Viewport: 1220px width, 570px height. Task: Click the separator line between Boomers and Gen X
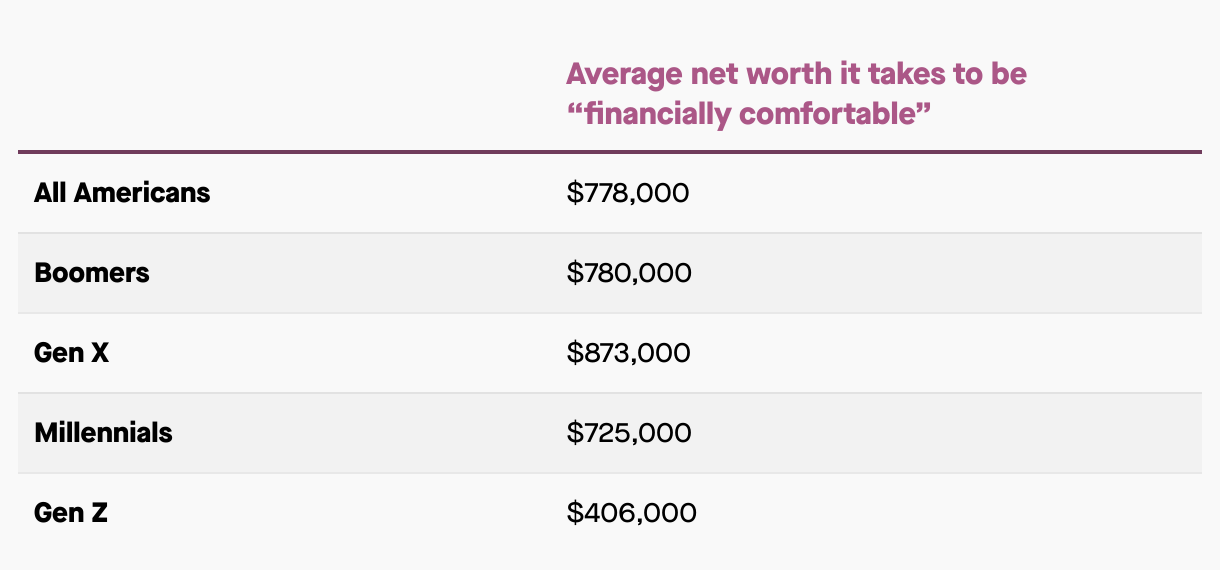tap(610, 313)
